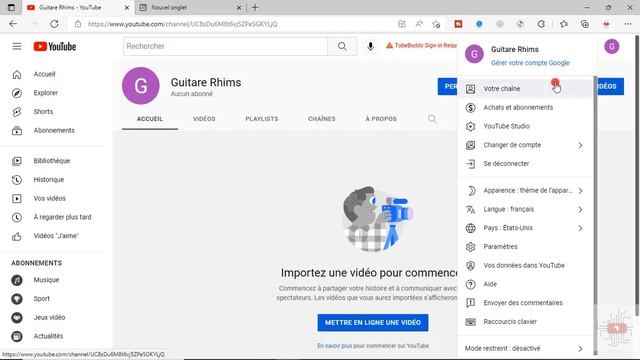The height and width of the screenshot is (360, 640).
Task: Open the browser favorites star icon
Action: (x=564, y=24)
